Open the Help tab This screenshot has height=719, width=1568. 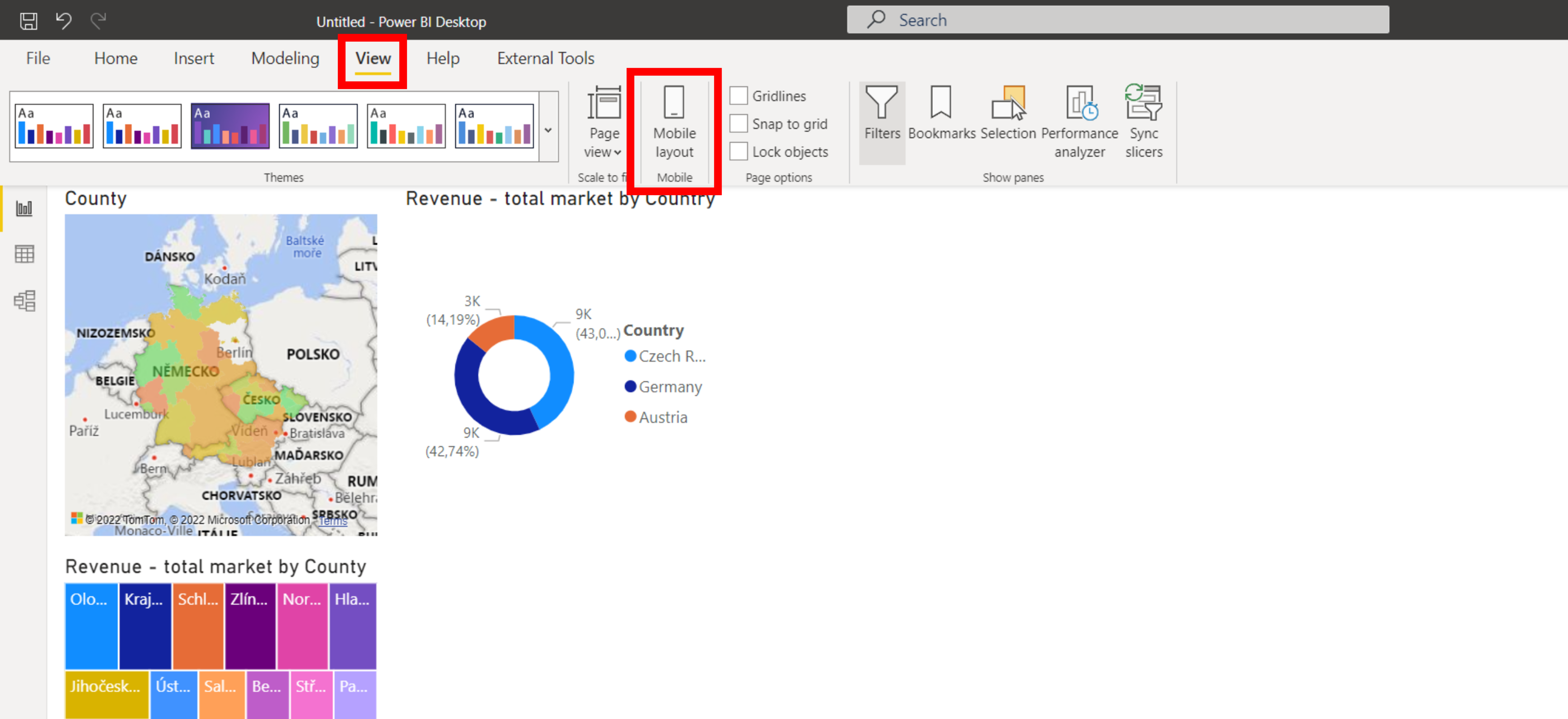pyautogui.click(x=443, y=58)
